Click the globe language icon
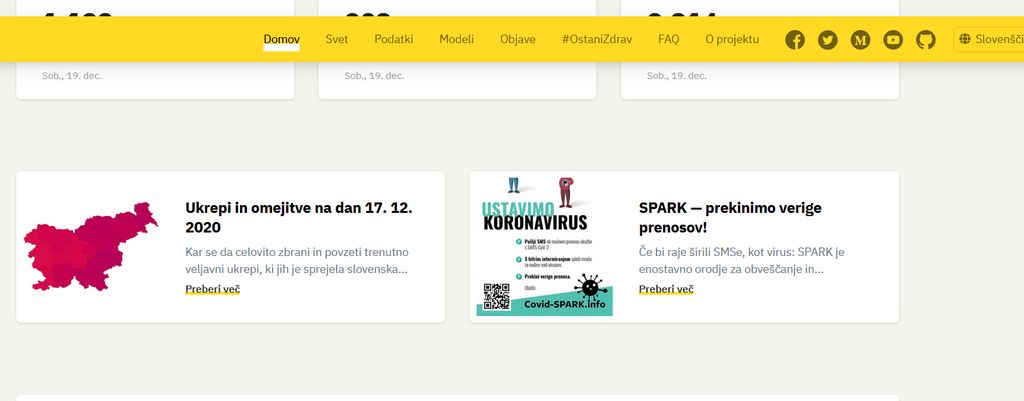Image resolution: width=1024 pixels, height=401 pixels. click(x=965, y=40)
